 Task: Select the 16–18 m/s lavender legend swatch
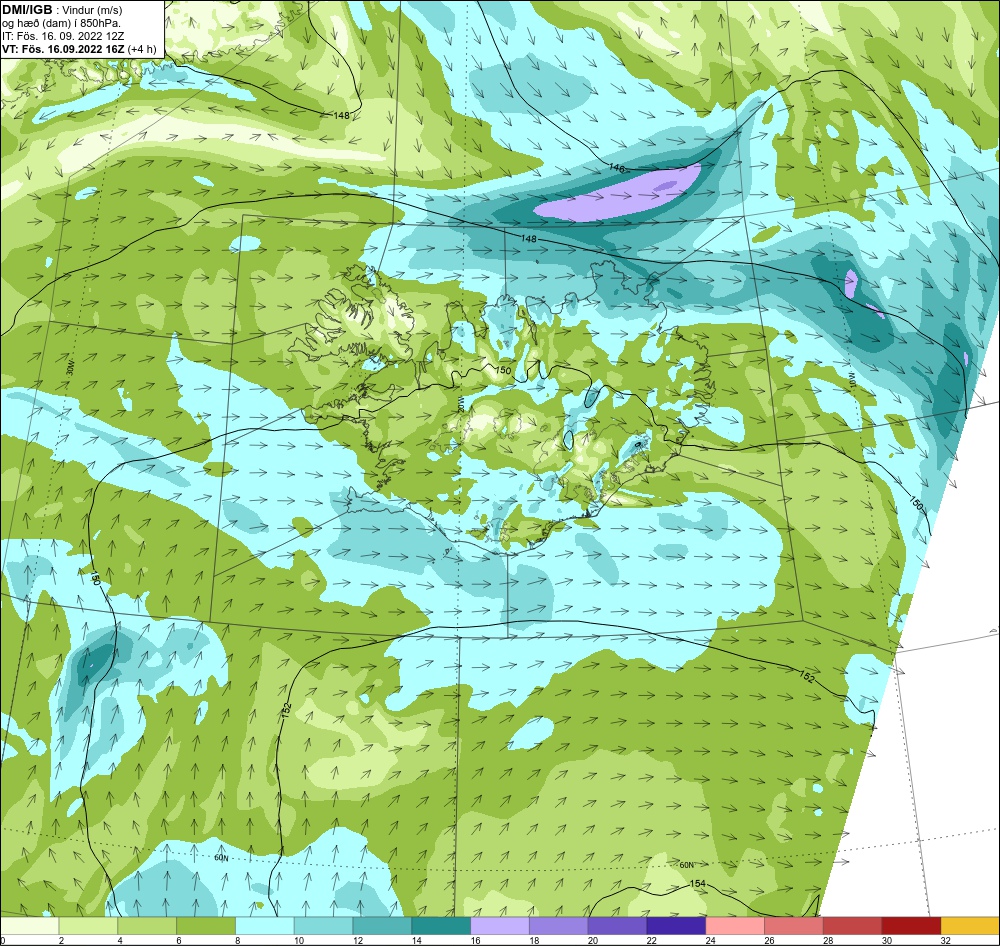click(500, 926)
